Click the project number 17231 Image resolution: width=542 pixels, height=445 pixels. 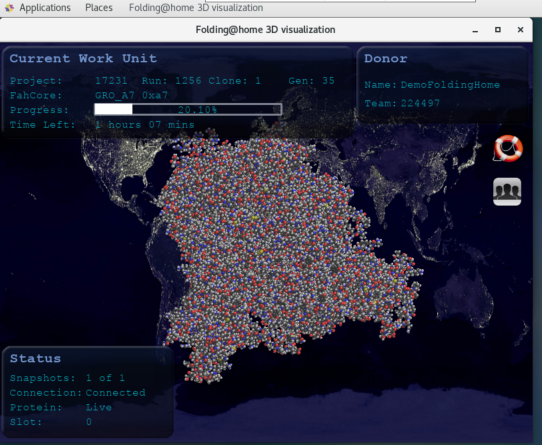[x=111, y=81]
